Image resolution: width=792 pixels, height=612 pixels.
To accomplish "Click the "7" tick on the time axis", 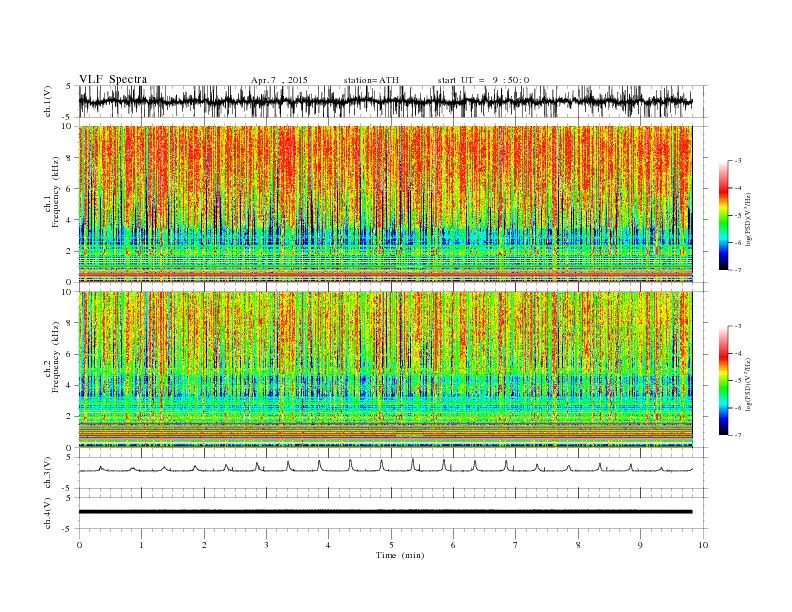I will click(x=515, y=545).
